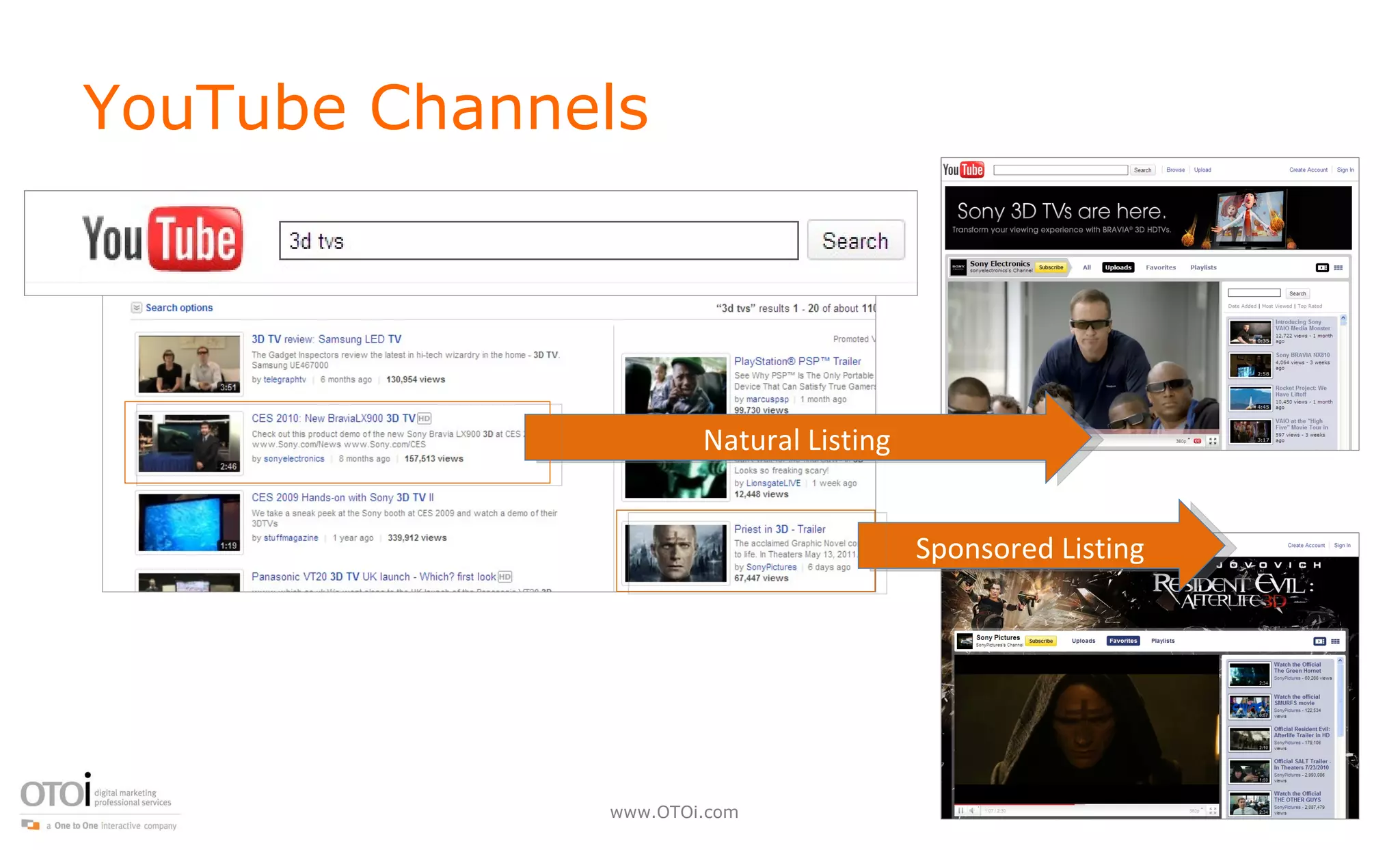Image resolution: width=1400 pixels, height=850 pixels.
Task: Click the Sony Pictures channel avatar
Action: [965, 641]
